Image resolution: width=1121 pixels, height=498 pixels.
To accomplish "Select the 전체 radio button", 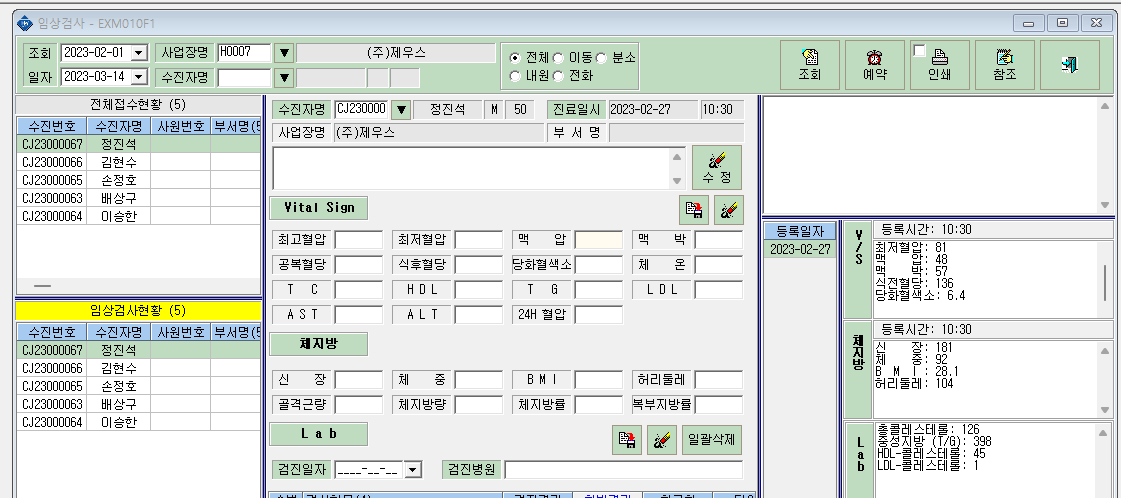I will coord(515,57).
